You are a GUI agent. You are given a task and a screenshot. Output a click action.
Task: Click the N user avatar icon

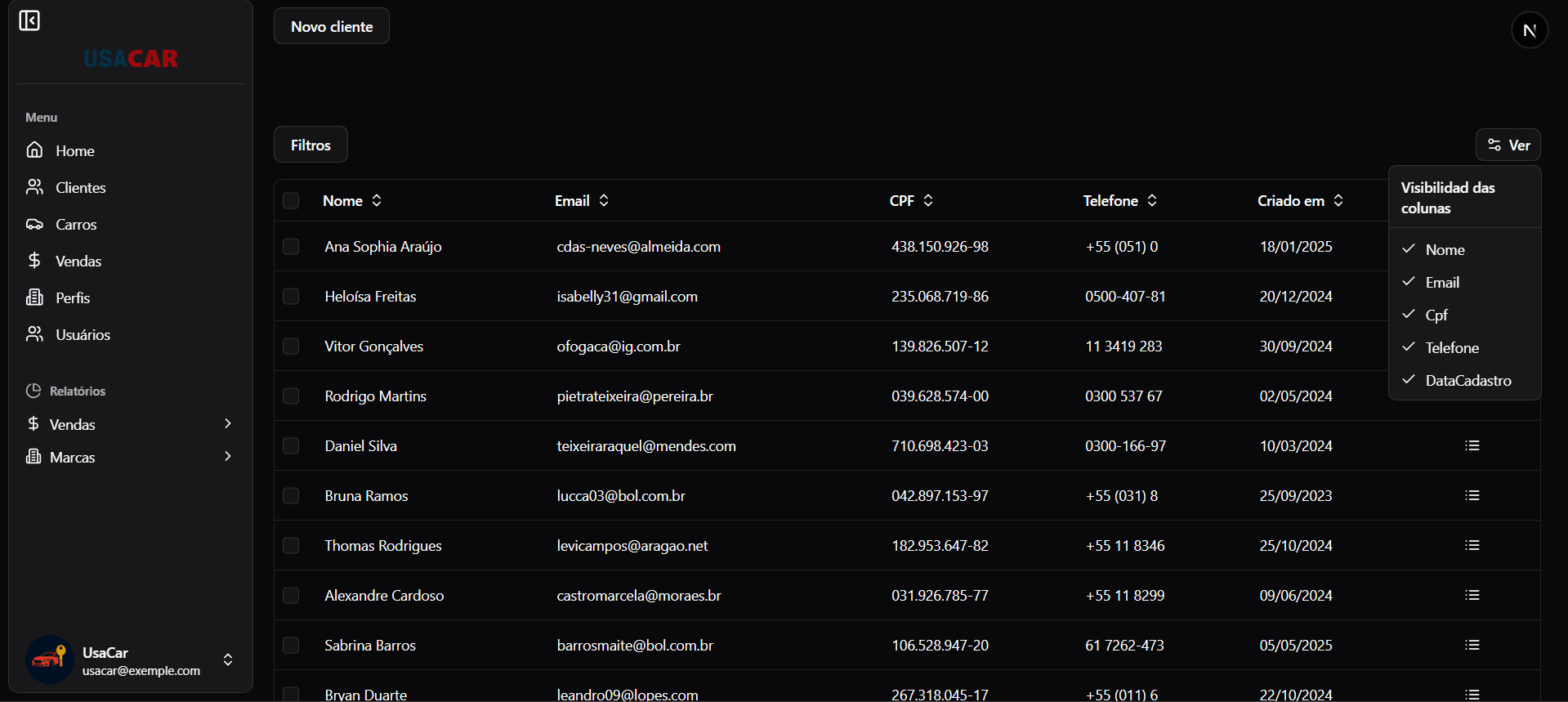(x=1529, y=30)
